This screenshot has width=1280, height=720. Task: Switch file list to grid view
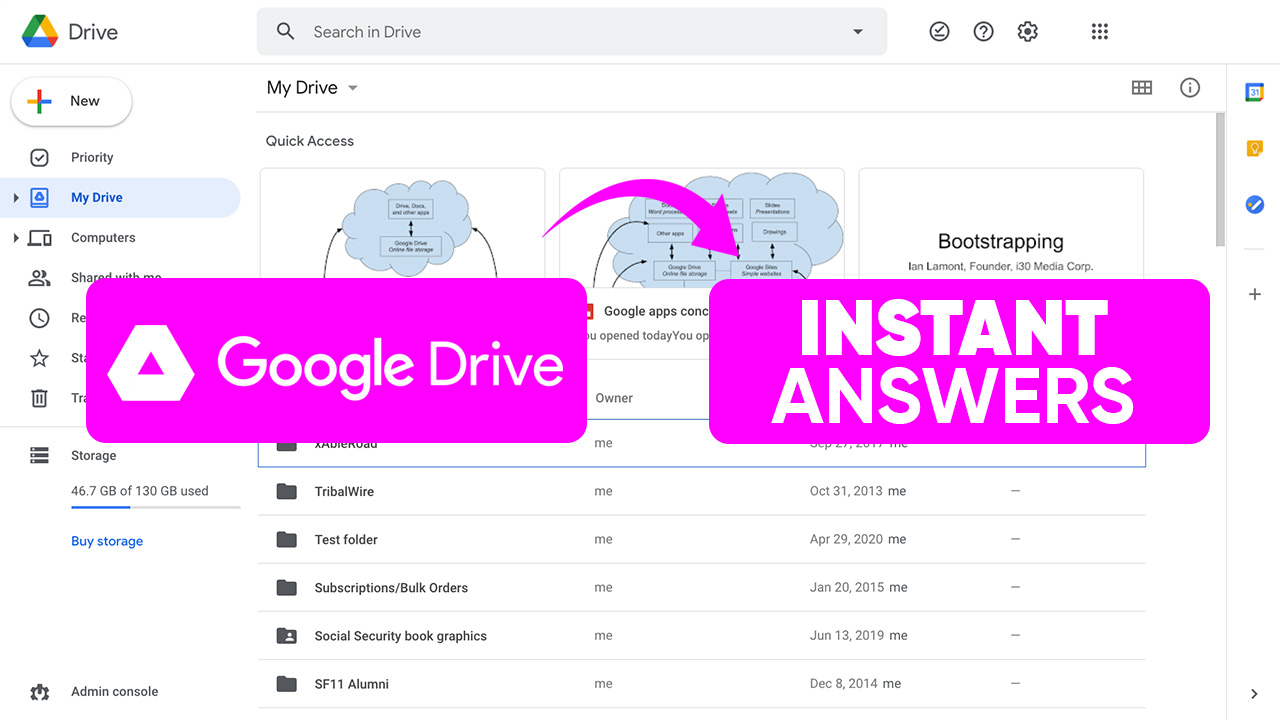(x=1142, y=88)
